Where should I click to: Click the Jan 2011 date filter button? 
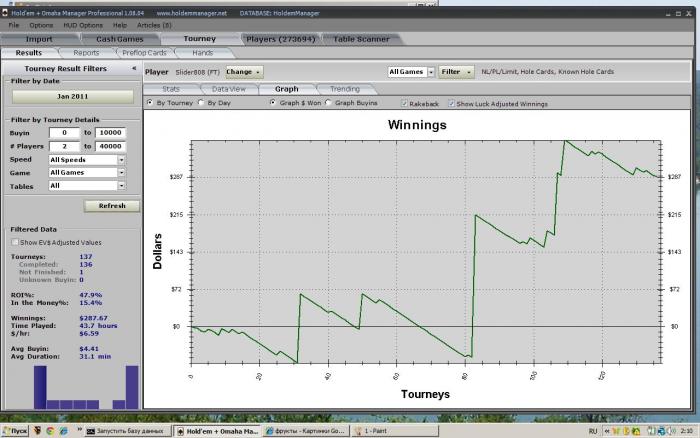tap(73, 96)
